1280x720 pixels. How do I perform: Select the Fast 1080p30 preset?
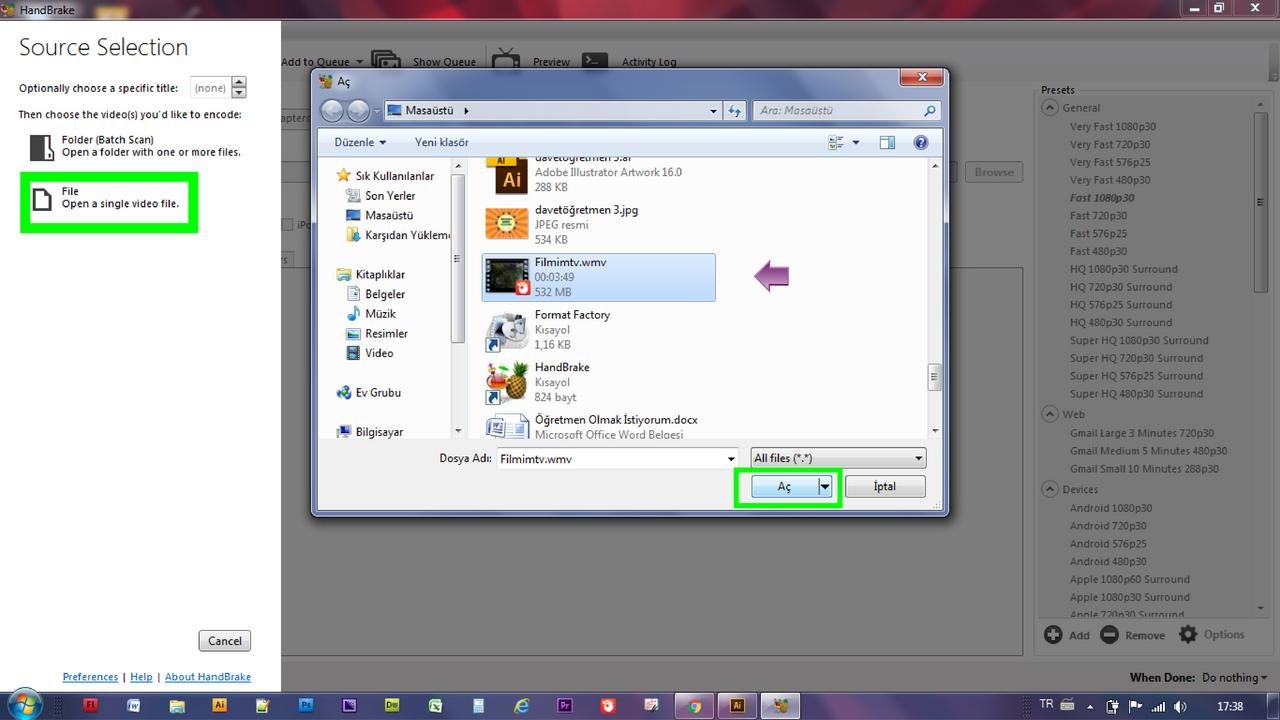click(1102, 198)
